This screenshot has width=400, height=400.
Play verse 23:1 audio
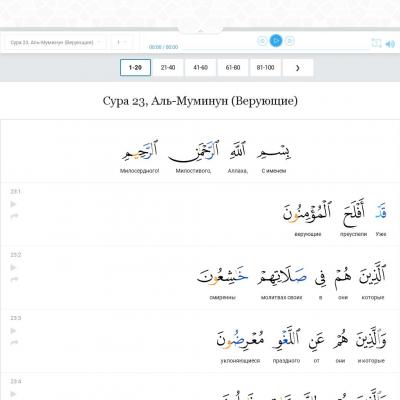[x=13, y=204]
